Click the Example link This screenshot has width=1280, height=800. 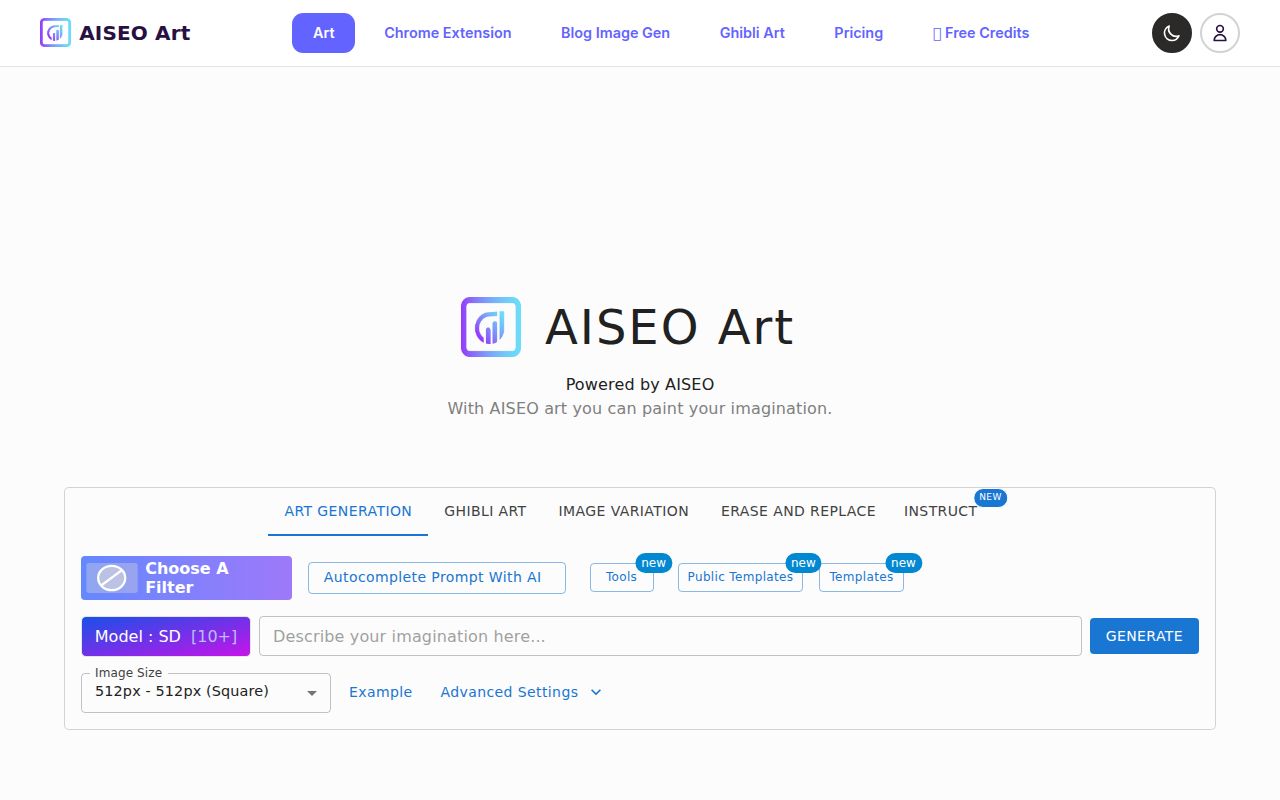(x=380, y=692)
